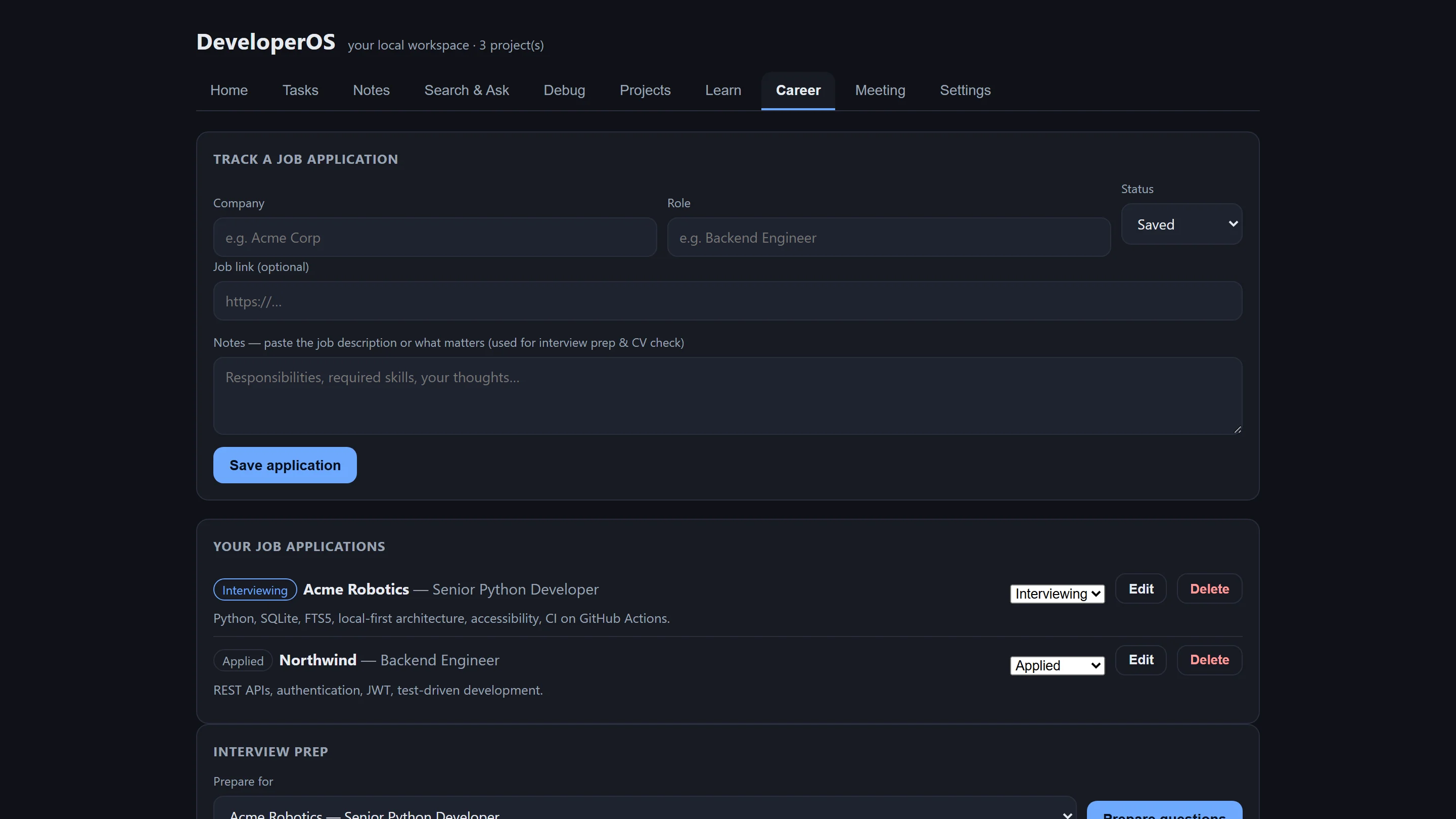Switch to the Tasks tab
Viewport: 1456px width, 819px height.
[x=300, y=90]
